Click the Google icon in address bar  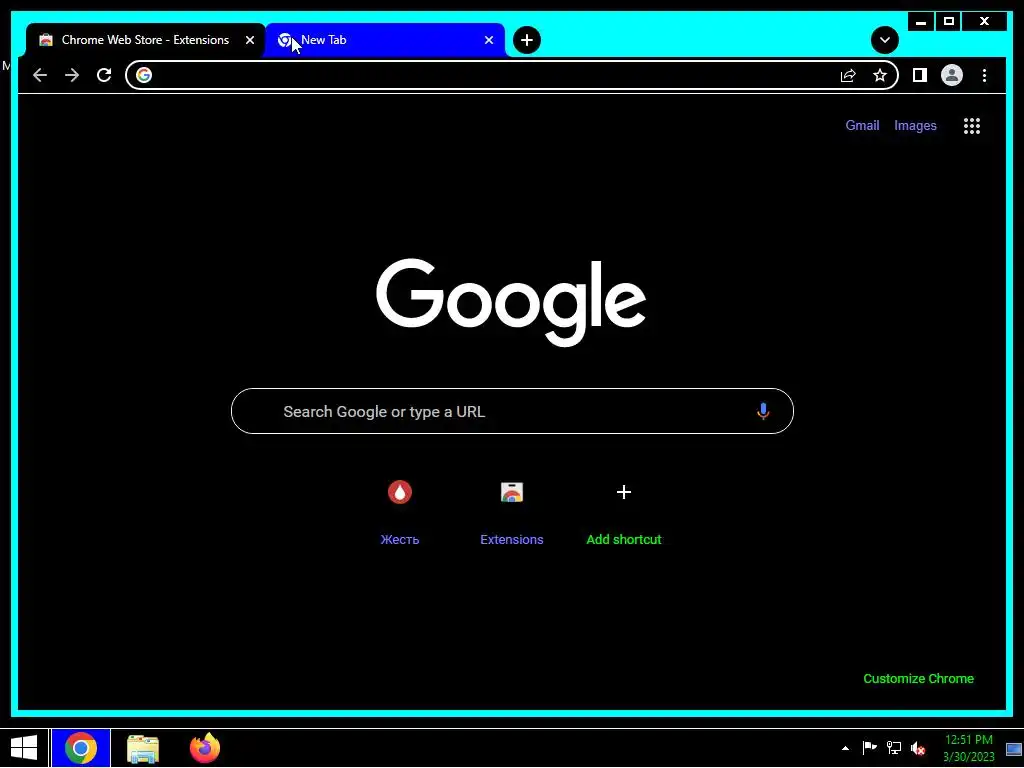pos(144,75)
